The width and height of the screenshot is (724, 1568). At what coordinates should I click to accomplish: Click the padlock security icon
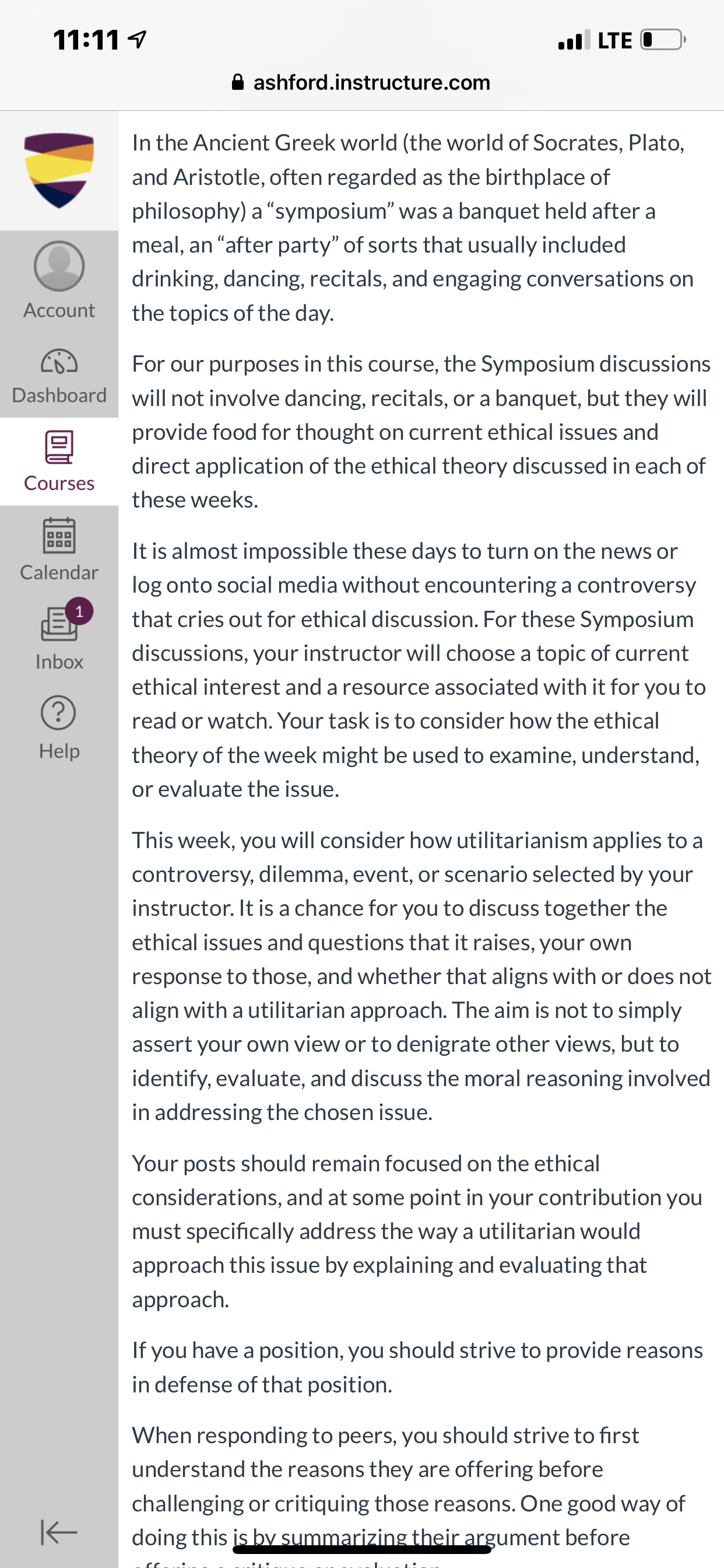pos(238,82)
